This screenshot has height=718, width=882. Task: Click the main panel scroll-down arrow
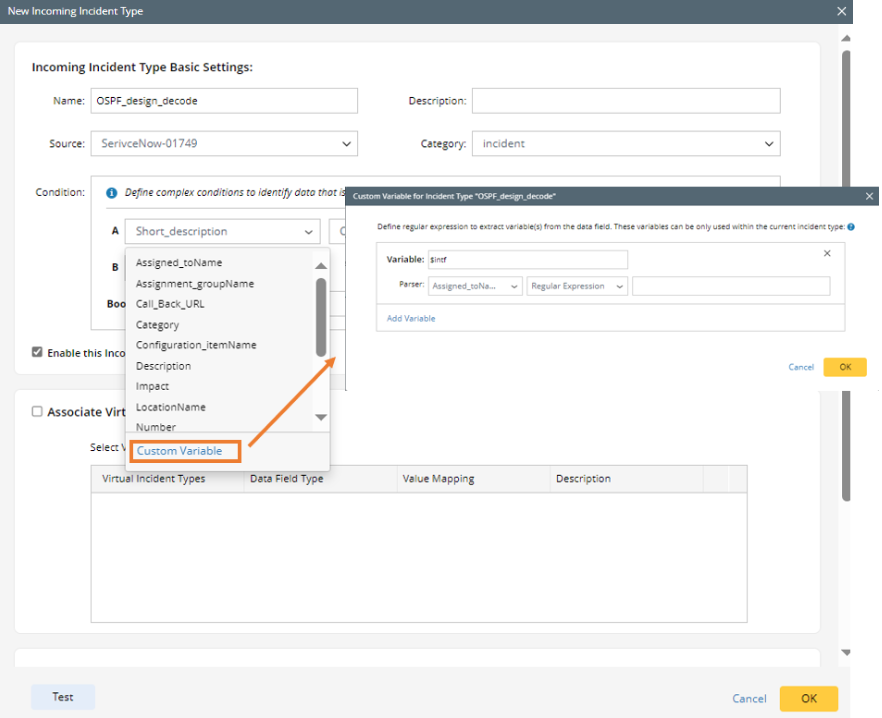point(846,652)
